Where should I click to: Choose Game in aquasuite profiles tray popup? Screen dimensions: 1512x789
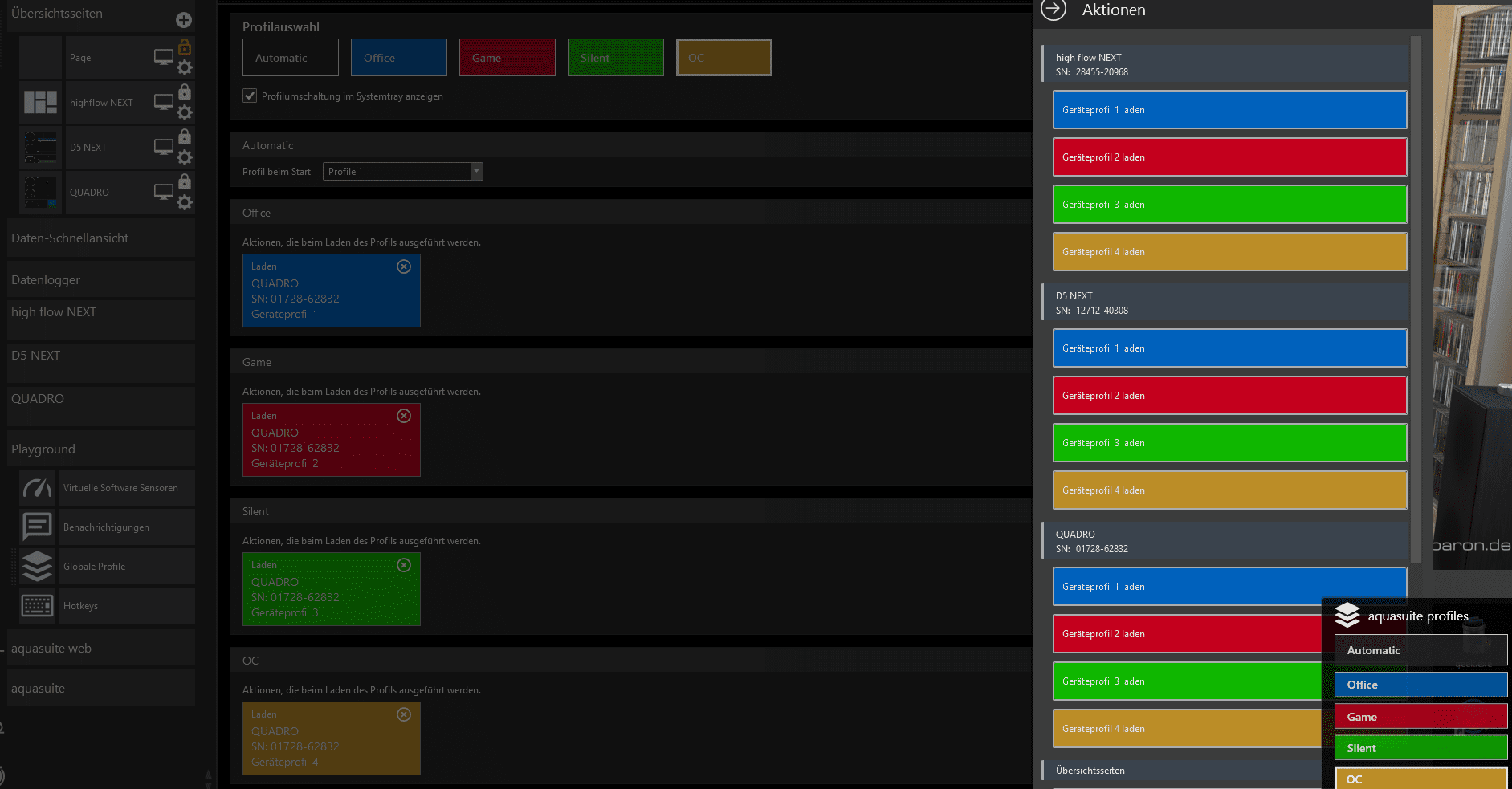point(1420,717)
